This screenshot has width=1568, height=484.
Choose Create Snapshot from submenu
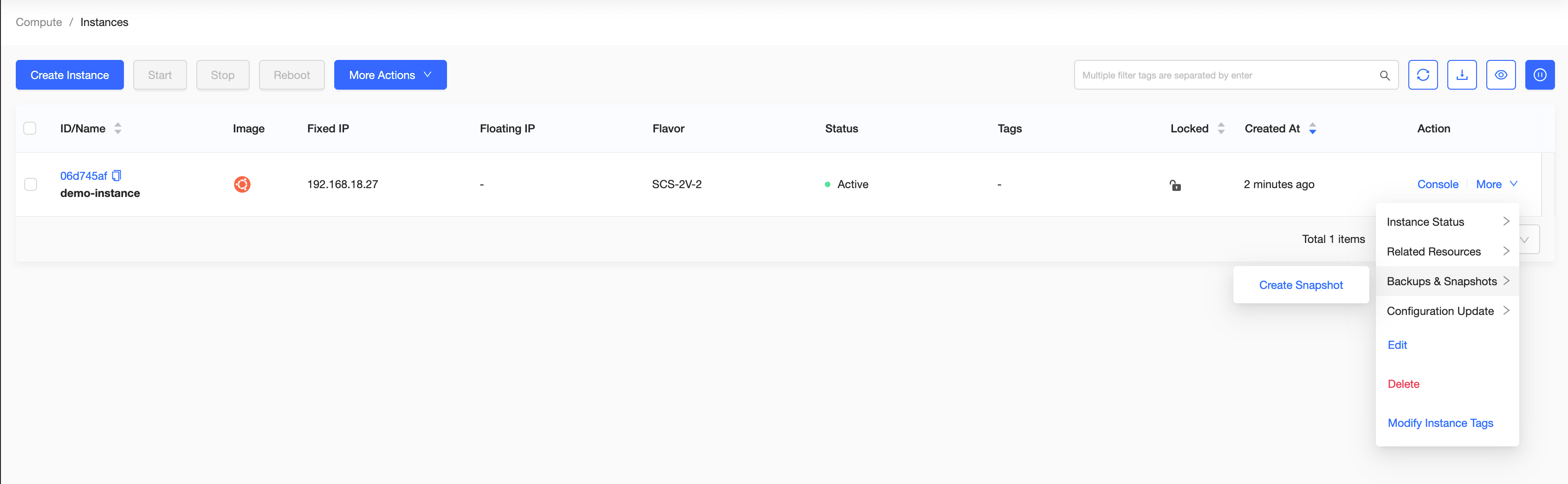1301,285
